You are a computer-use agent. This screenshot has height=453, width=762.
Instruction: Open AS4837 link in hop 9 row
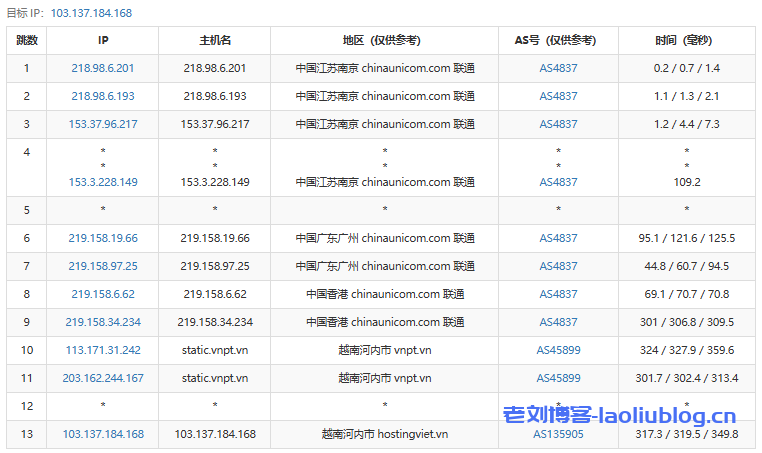tap(558, 322)
